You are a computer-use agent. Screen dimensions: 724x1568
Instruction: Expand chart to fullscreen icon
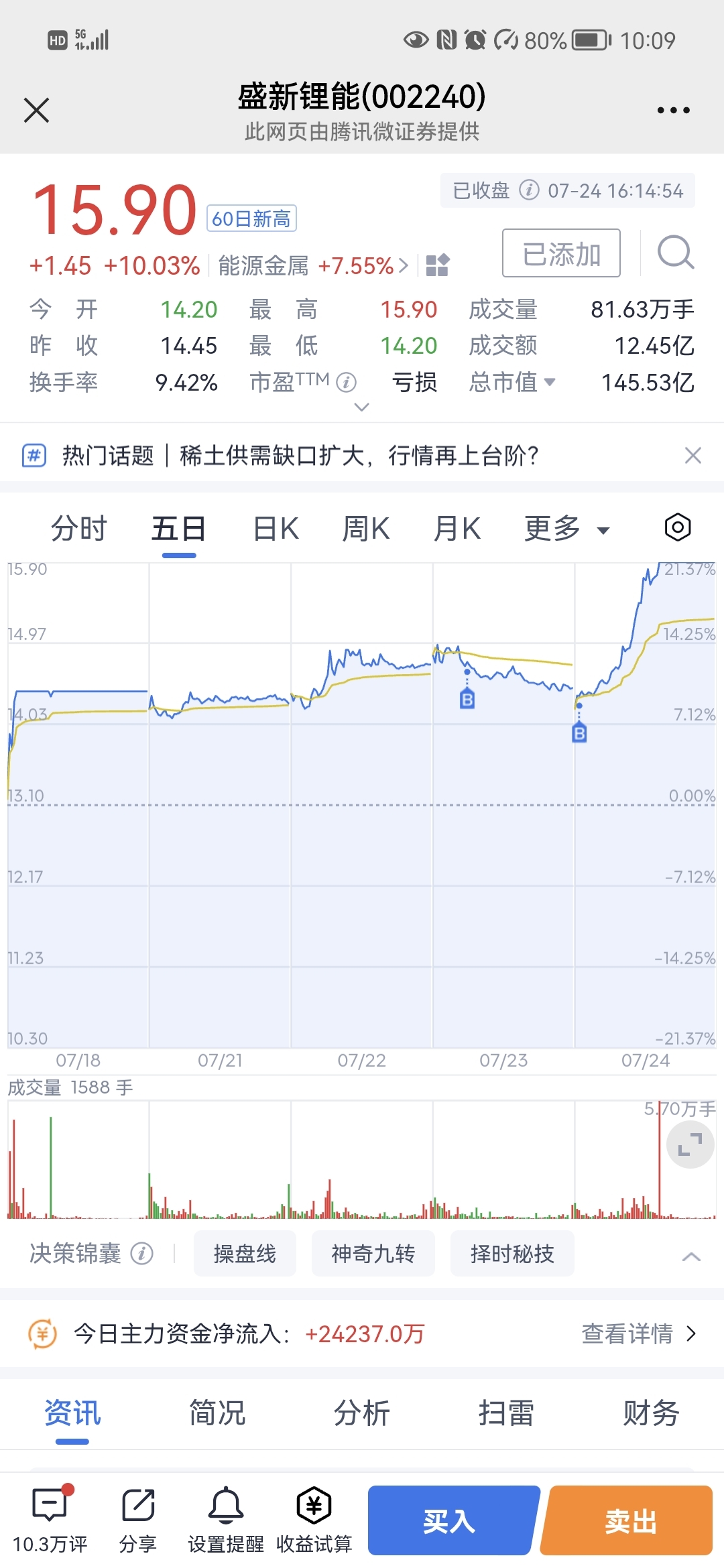690,1144
